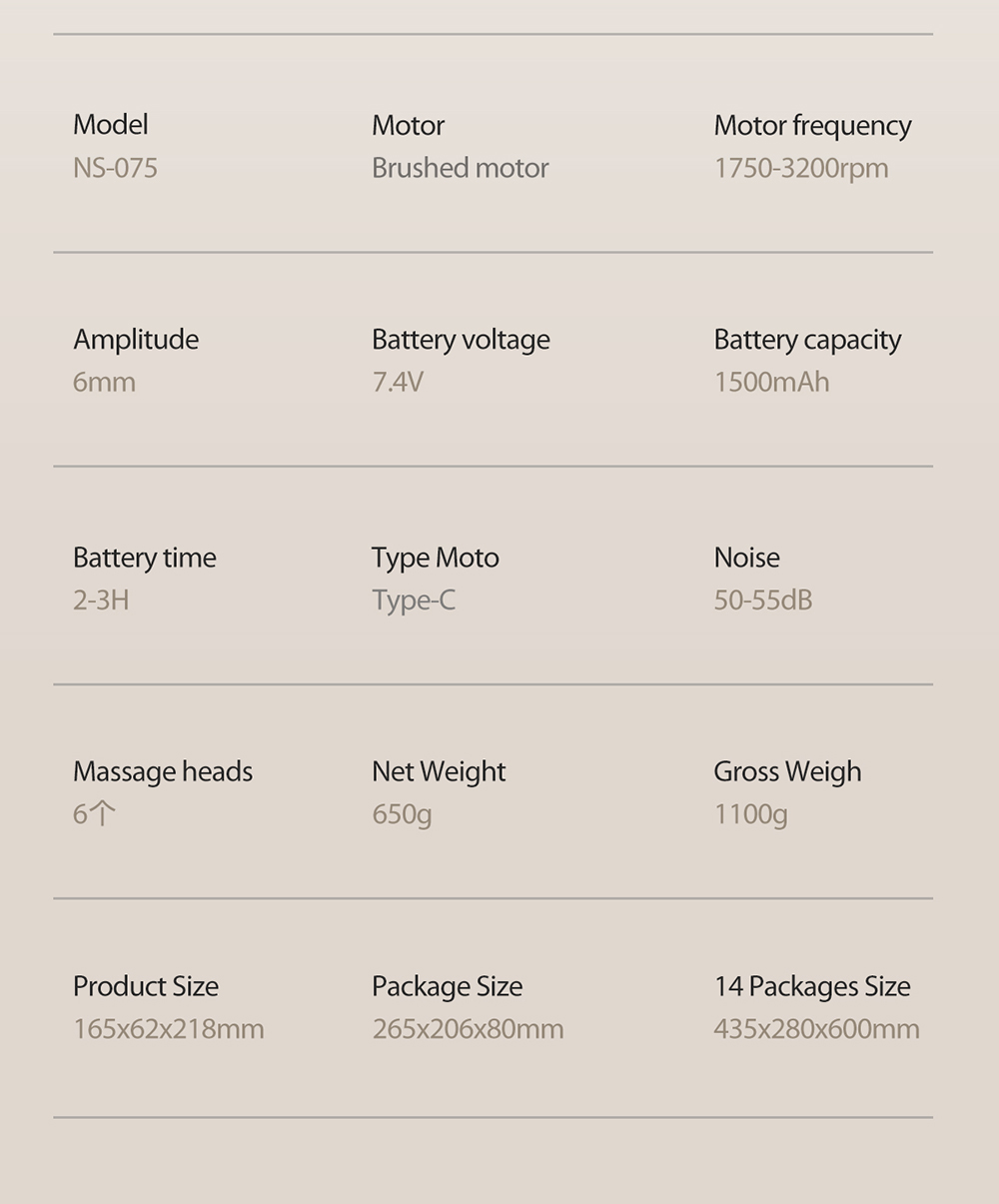Viewport: 999px width, 1204px height.
Task: Click the 6mm amplitude value
Action: pyautogui.click(x=104, y=383)
